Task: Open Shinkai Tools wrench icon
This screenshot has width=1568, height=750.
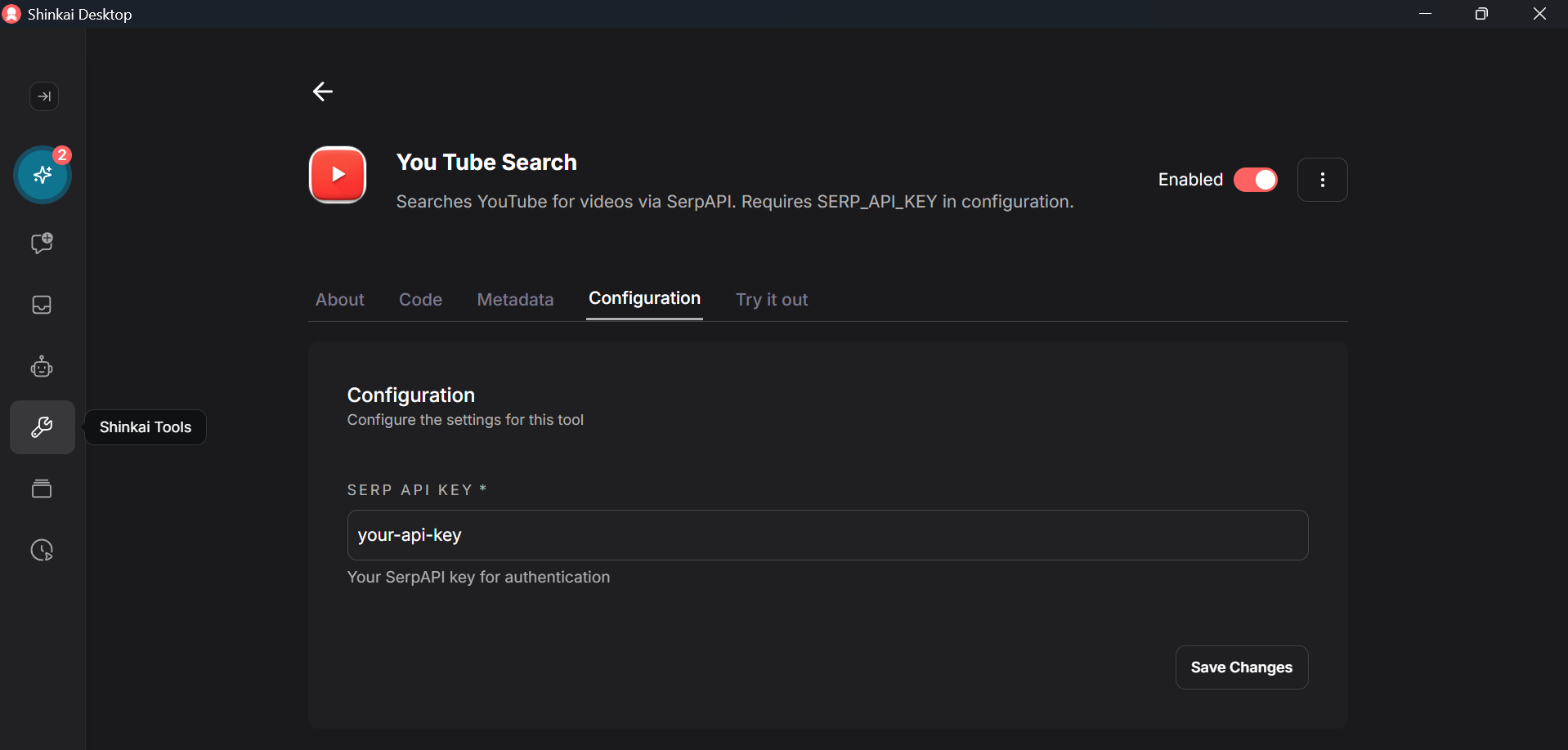Action: [42, 427]
